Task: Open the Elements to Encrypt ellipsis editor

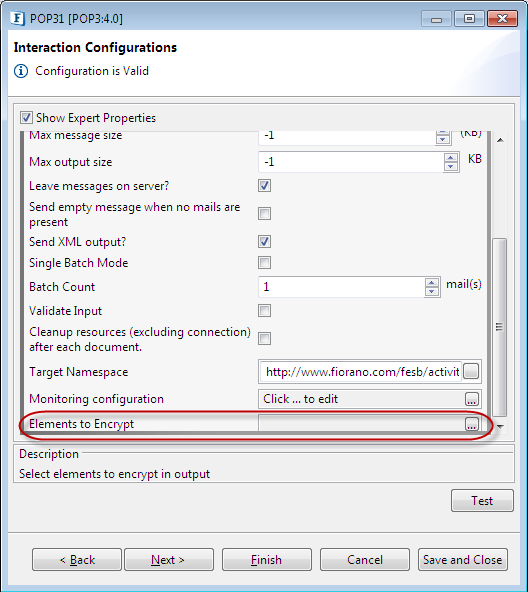Action: click(x=471, y=424)
